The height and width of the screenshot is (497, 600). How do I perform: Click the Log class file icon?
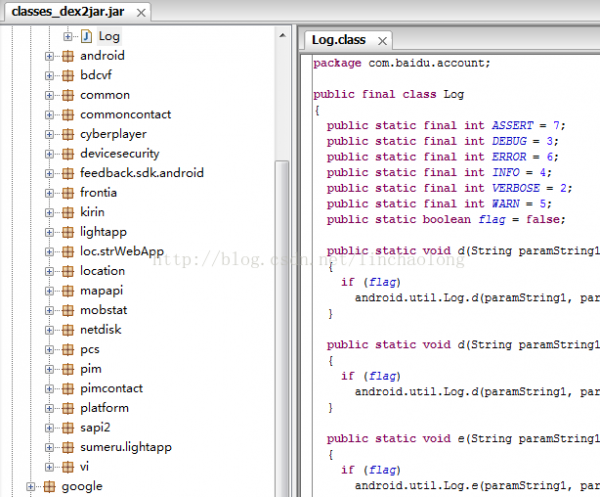(86, 36)
